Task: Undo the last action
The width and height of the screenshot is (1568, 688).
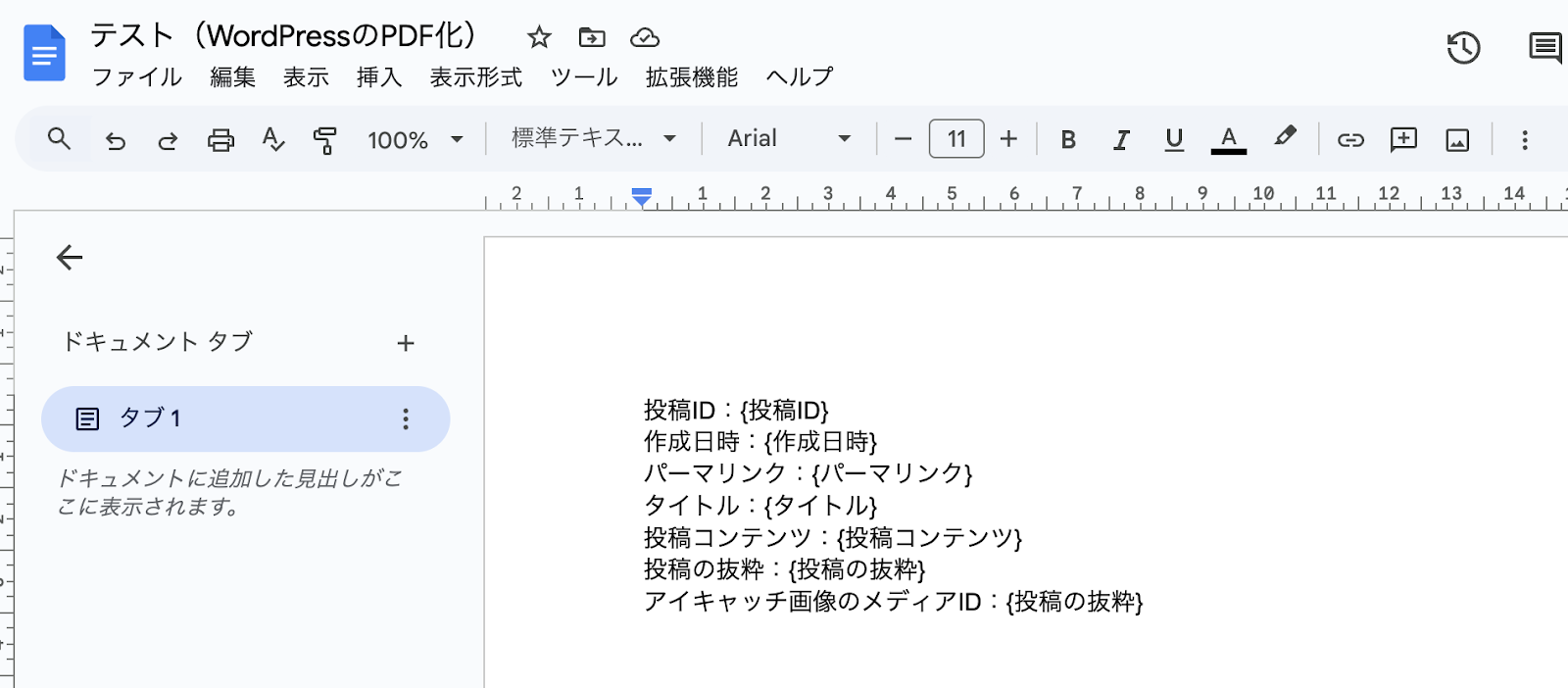Action: (x=116, y=140)
